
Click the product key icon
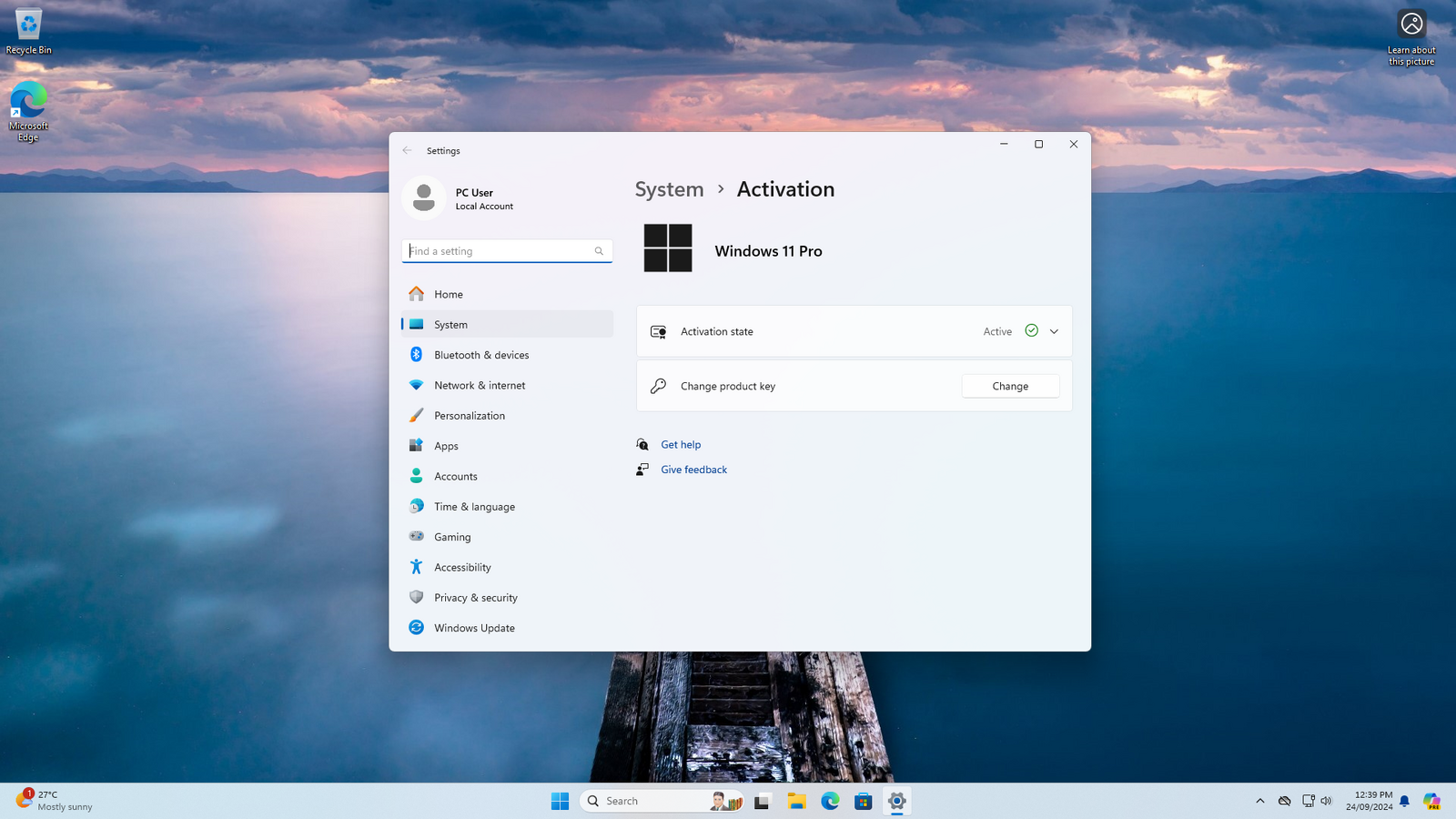(x=658, y=386)
